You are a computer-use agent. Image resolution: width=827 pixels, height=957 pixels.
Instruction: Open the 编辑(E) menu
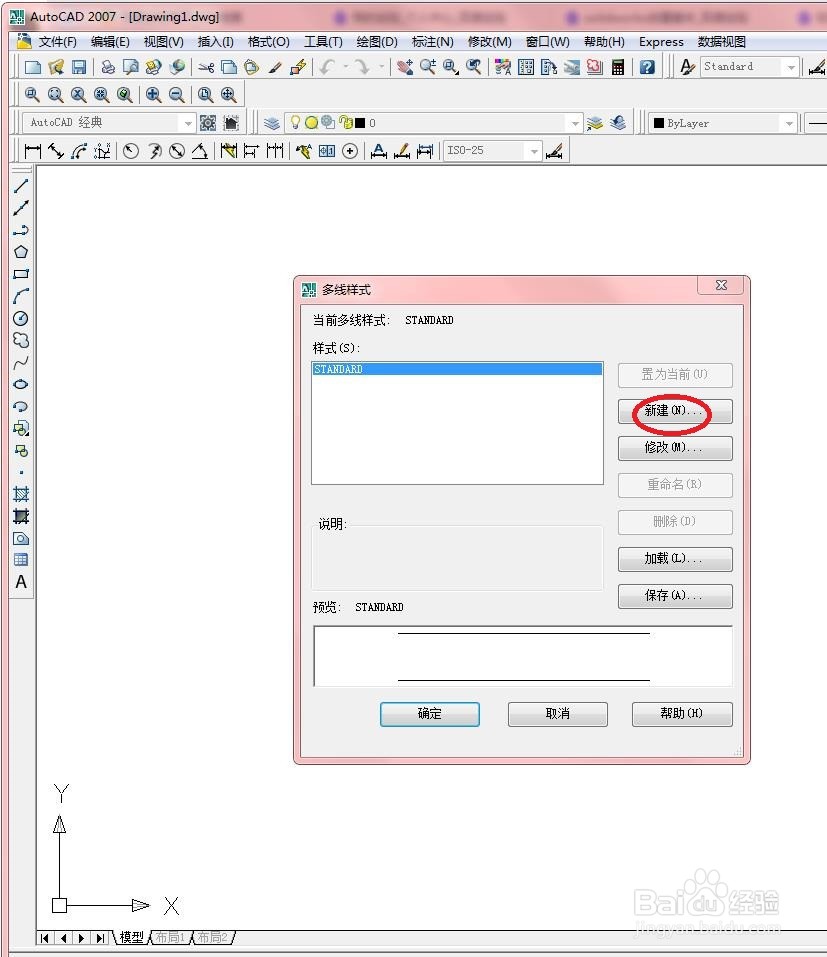click(110, 42)
